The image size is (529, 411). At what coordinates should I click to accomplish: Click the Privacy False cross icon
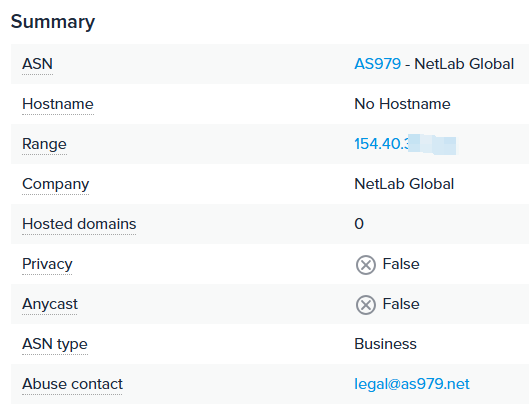point(366,265)
